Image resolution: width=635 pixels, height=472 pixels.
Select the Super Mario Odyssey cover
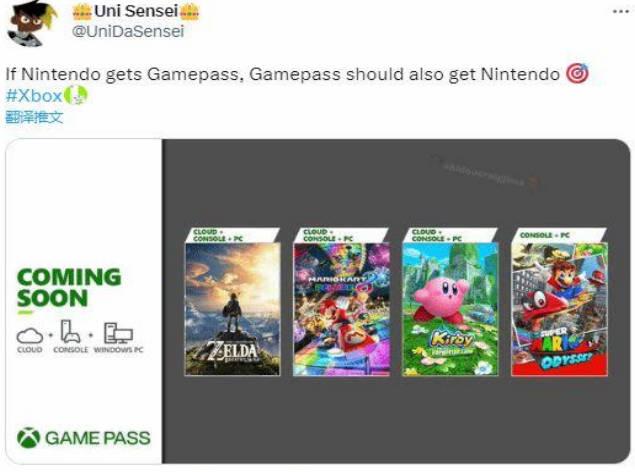coord(559,309)
